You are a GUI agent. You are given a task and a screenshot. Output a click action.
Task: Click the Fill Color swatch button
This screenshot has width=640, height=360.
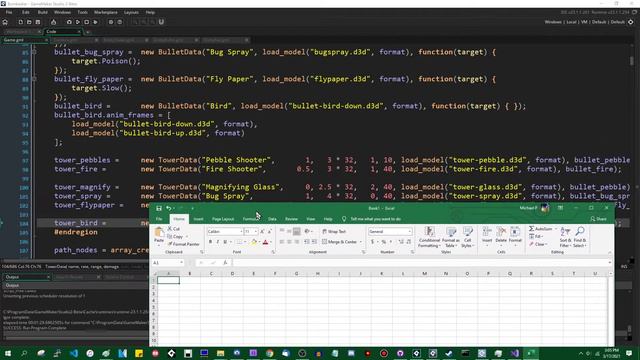coord(253,242)
